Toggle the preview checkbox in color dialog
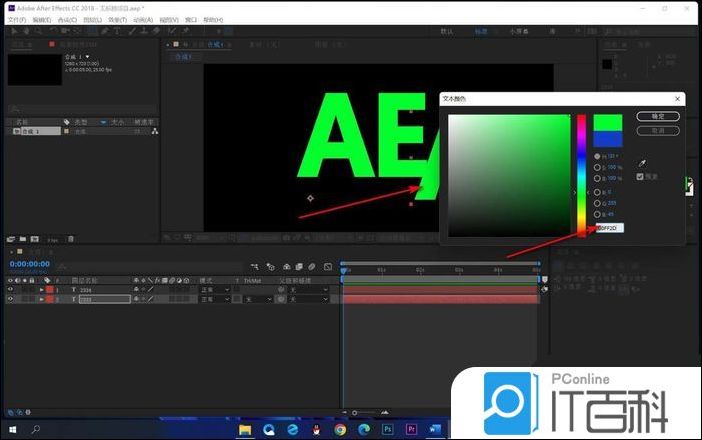The width and height of the screenshot is (702, 440). (x=640, y=177)
